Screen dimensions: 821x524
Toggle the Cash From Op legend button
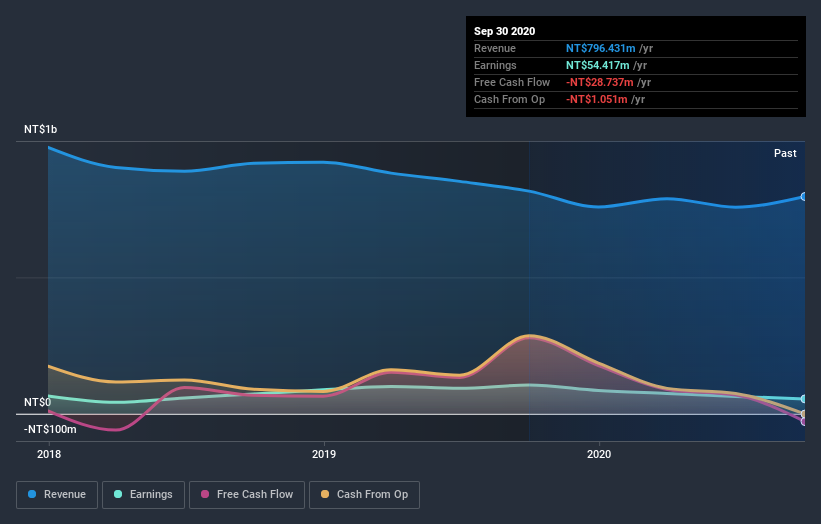(364, 495)
